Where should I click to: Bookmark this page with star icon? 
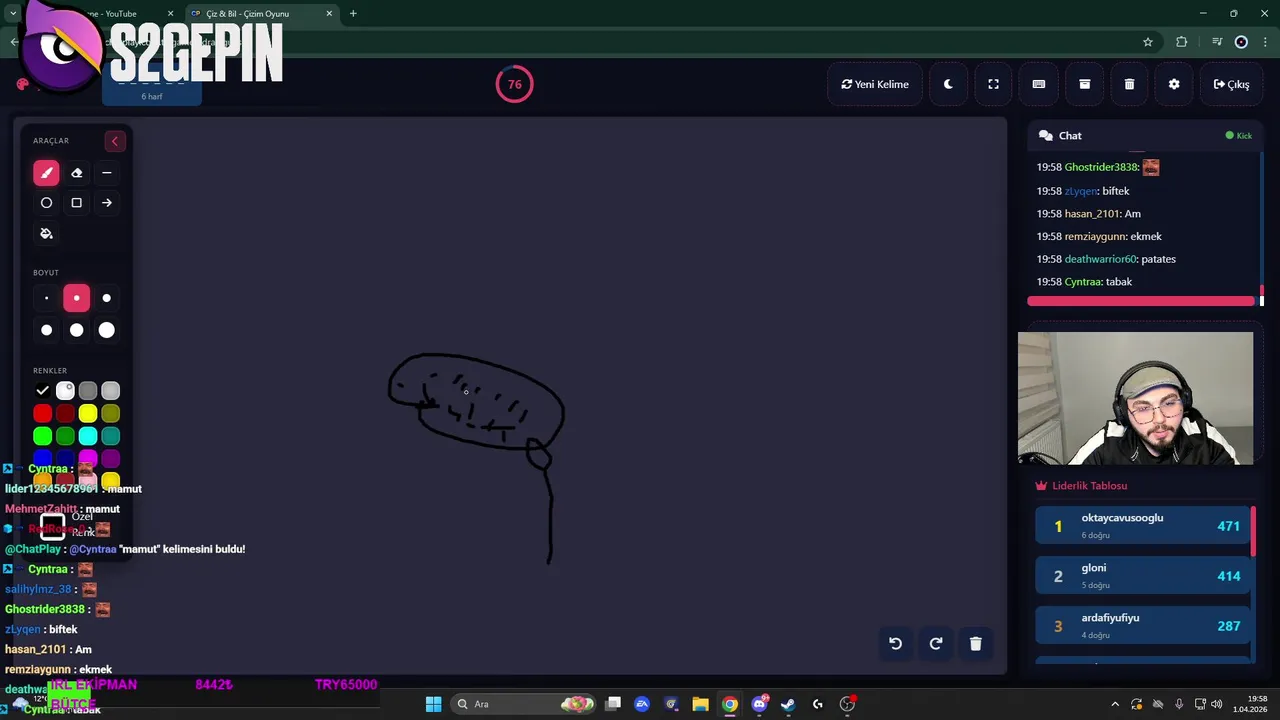[1148, 42]
